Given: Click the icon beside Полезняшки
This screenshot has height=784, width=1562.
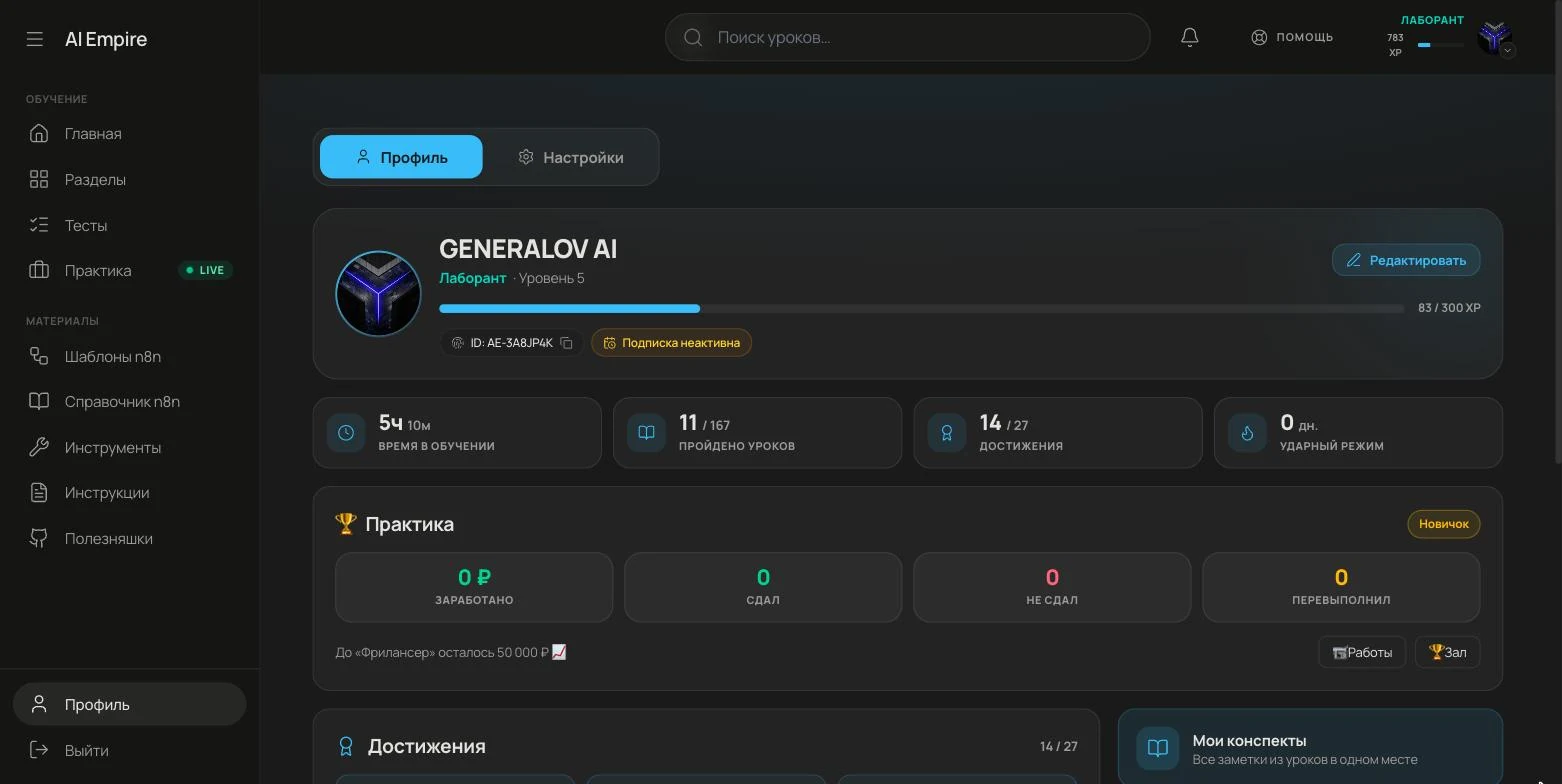Looking at the screenshot, I should click(x=39, y=538).
